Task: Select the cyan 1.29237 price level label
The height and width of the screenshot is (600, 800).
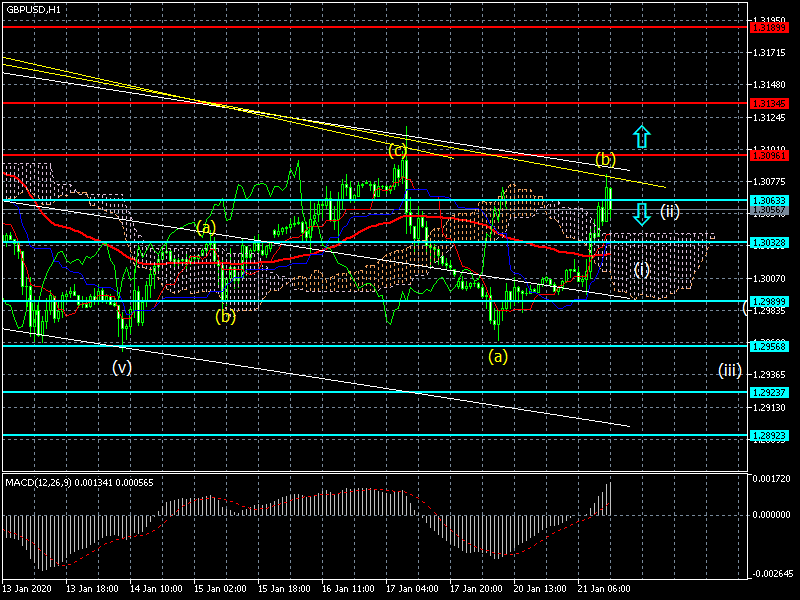Action: 770,392
